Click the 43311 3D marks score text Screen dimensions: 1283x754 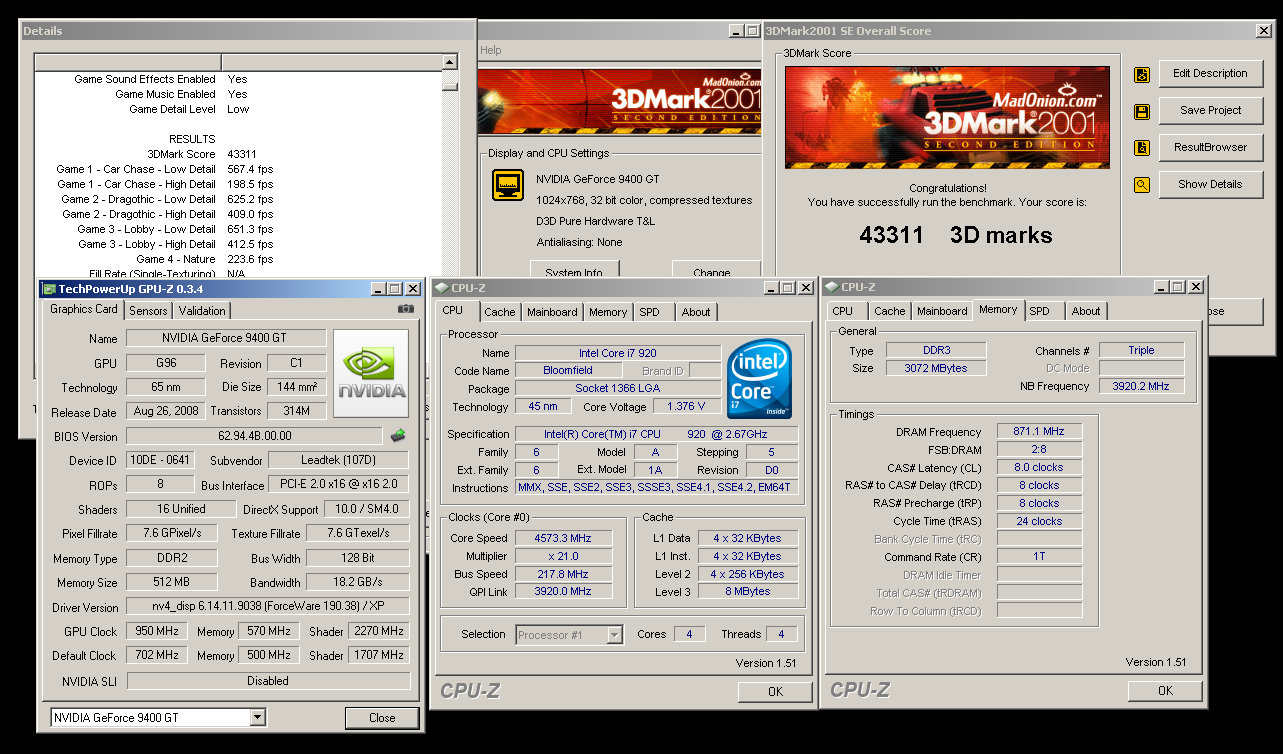point(955,236)
